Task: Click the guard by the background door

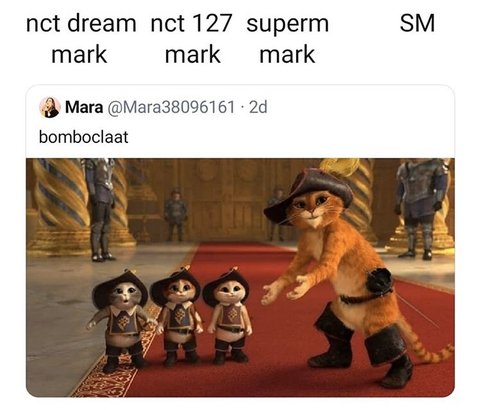Action: (x=175, y=215)
